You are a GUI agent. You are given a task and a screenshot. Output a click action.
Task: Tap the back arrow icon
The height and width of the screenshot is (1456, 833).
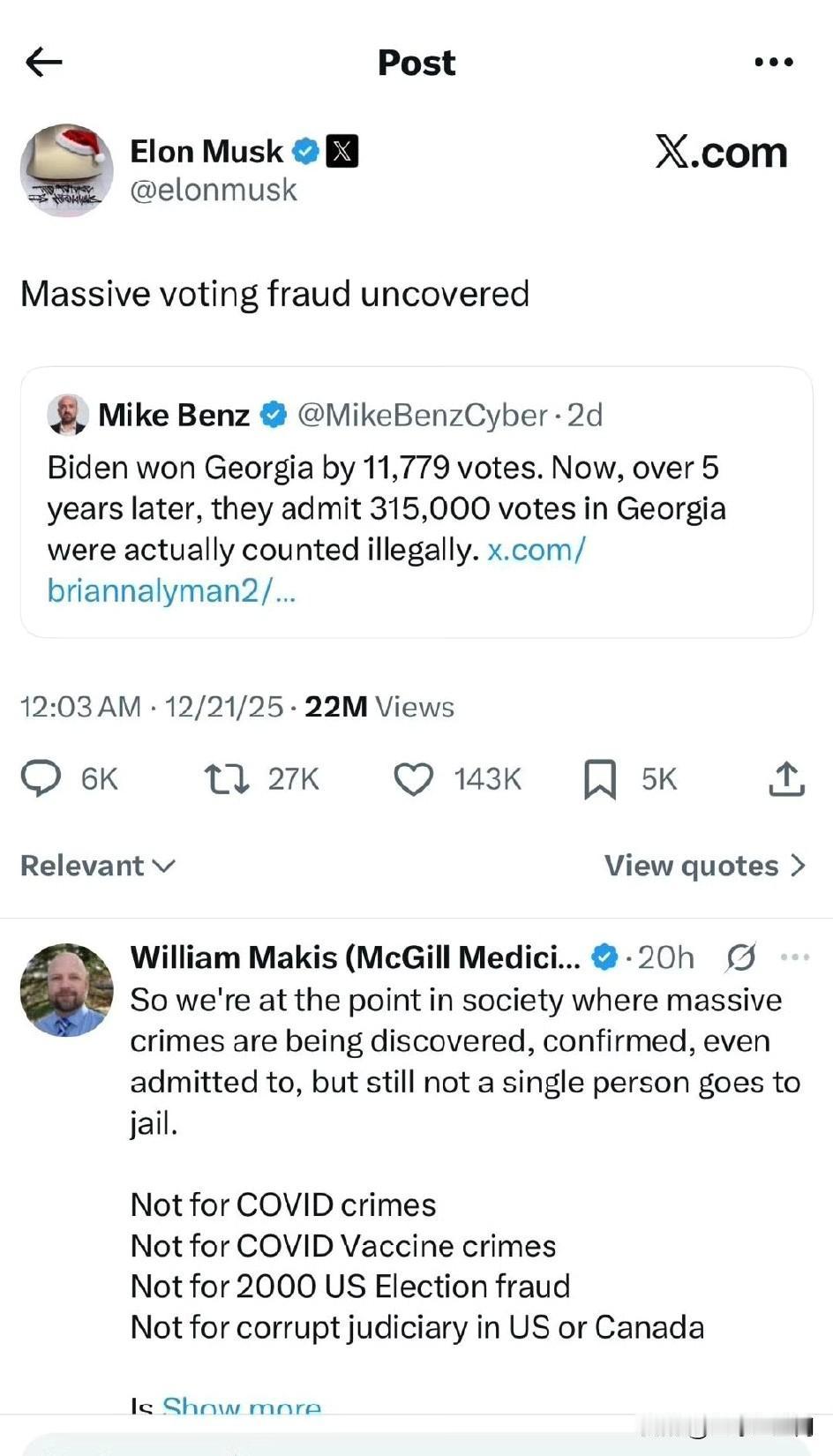point(44,62)
